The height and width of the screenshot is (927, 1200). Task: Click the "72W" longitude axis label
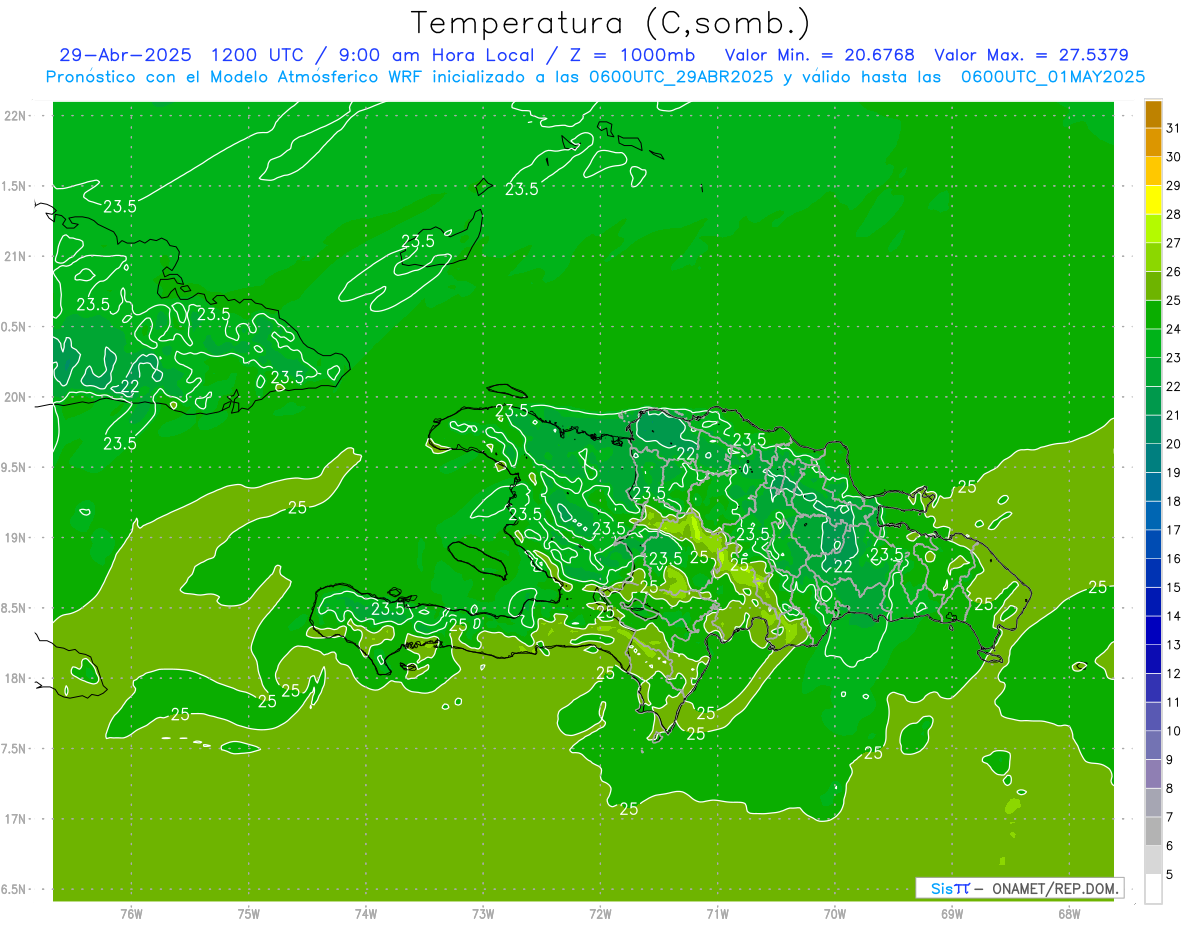600,913
